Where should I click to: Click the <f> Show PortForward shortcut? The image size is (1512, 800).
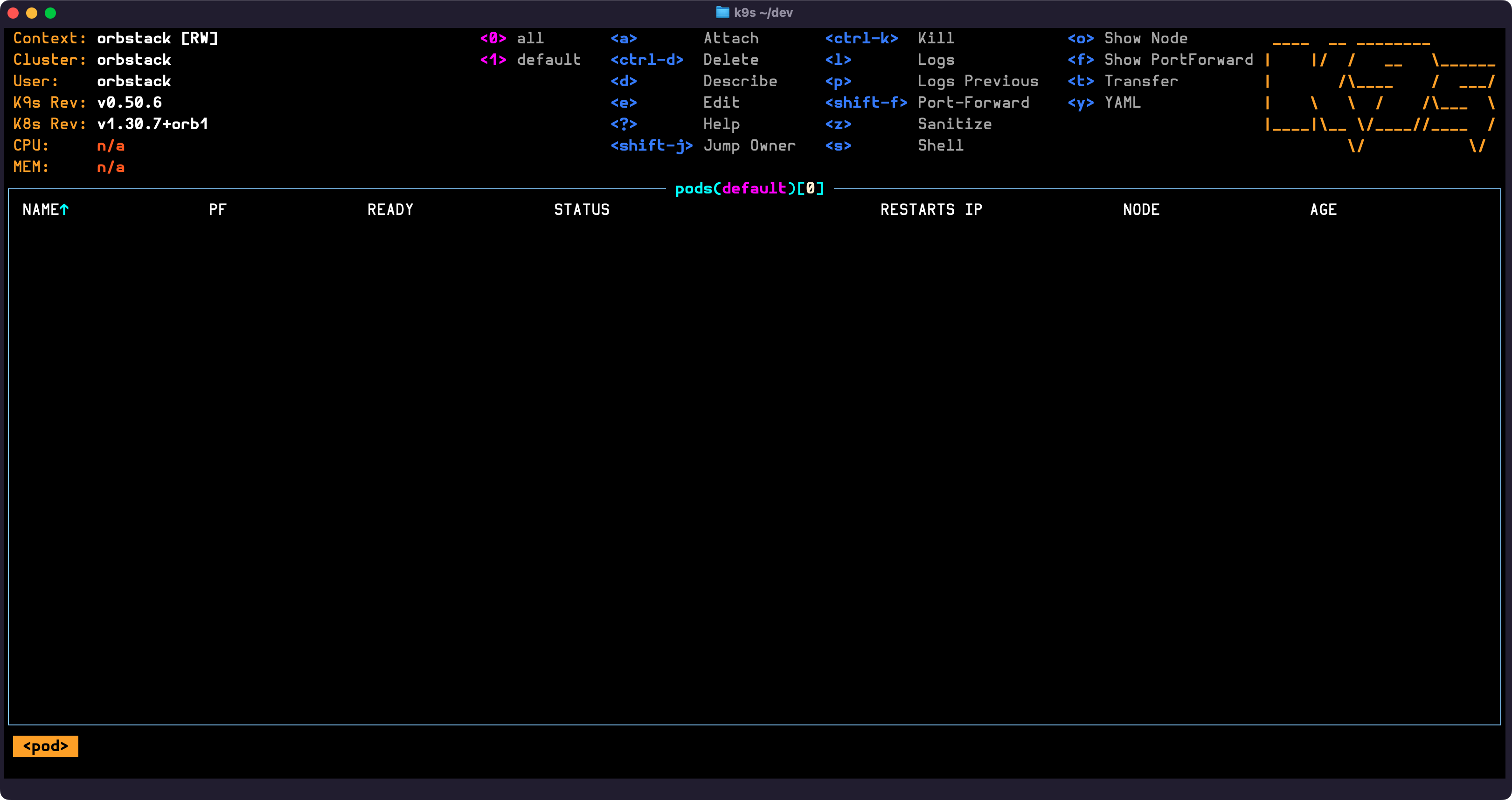coord(1160,60)
